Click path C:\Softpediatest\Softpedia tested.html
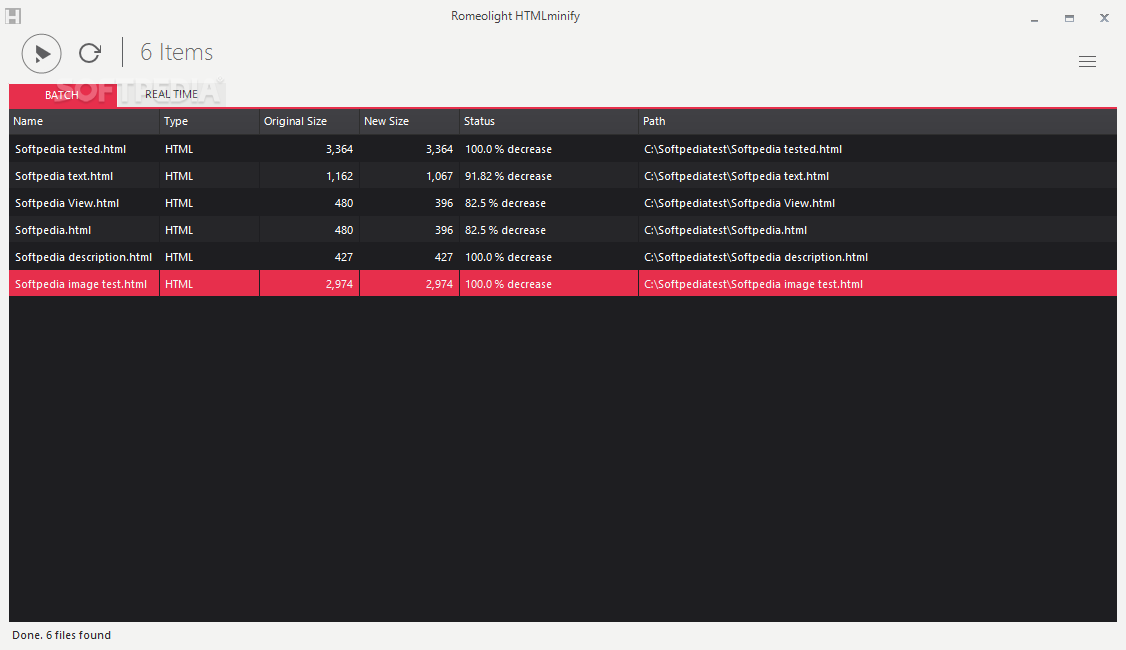 point(743,149)
